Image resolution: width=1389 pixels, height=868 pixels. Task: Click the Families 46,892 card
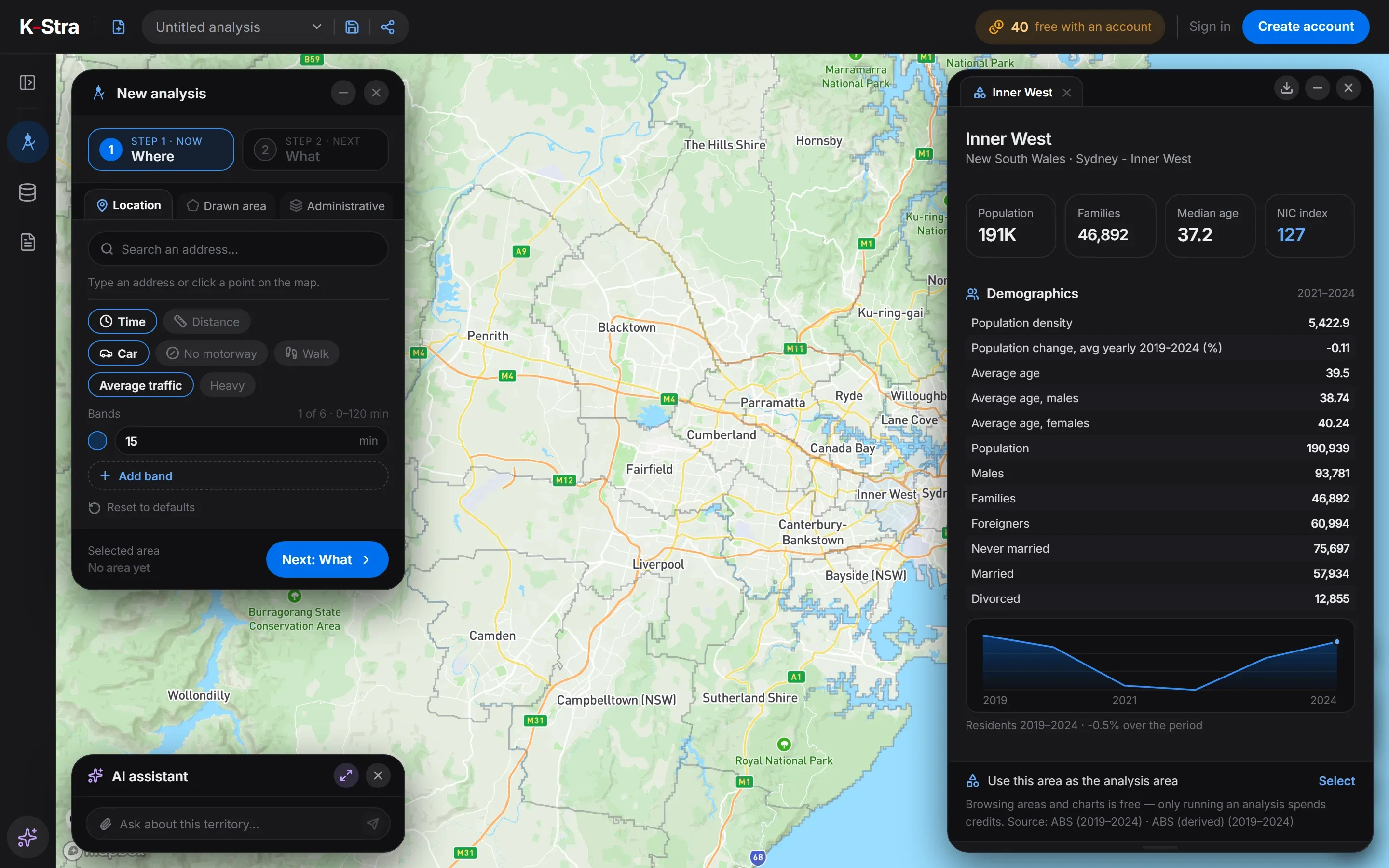click(x=1111, y=226)
